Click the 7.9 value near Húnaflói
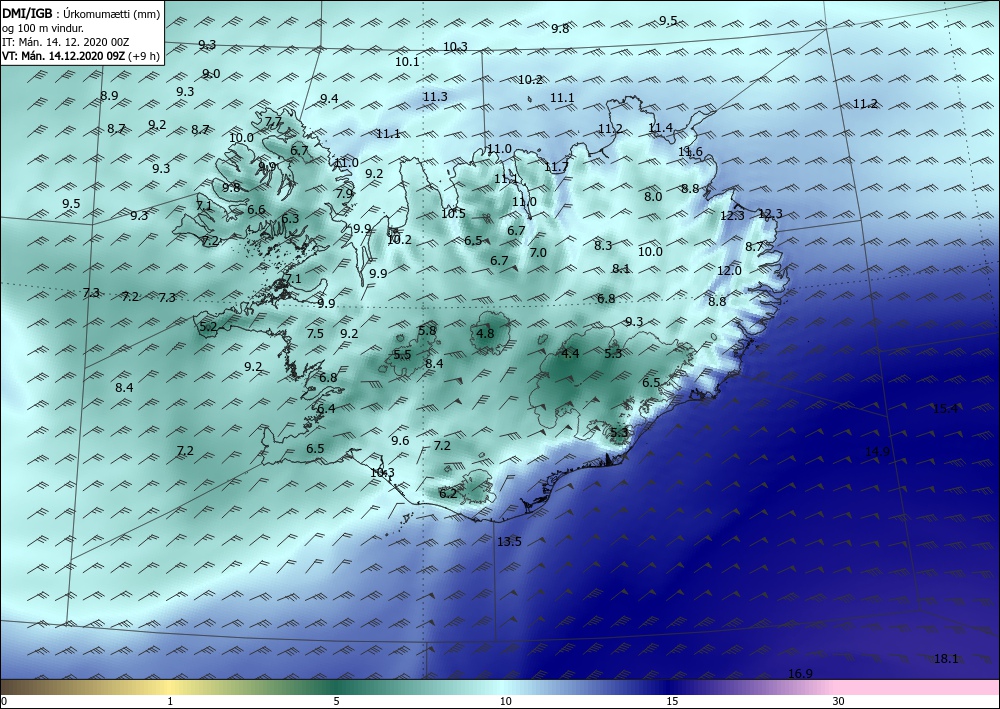1000x709 pixels. point(344,193)
